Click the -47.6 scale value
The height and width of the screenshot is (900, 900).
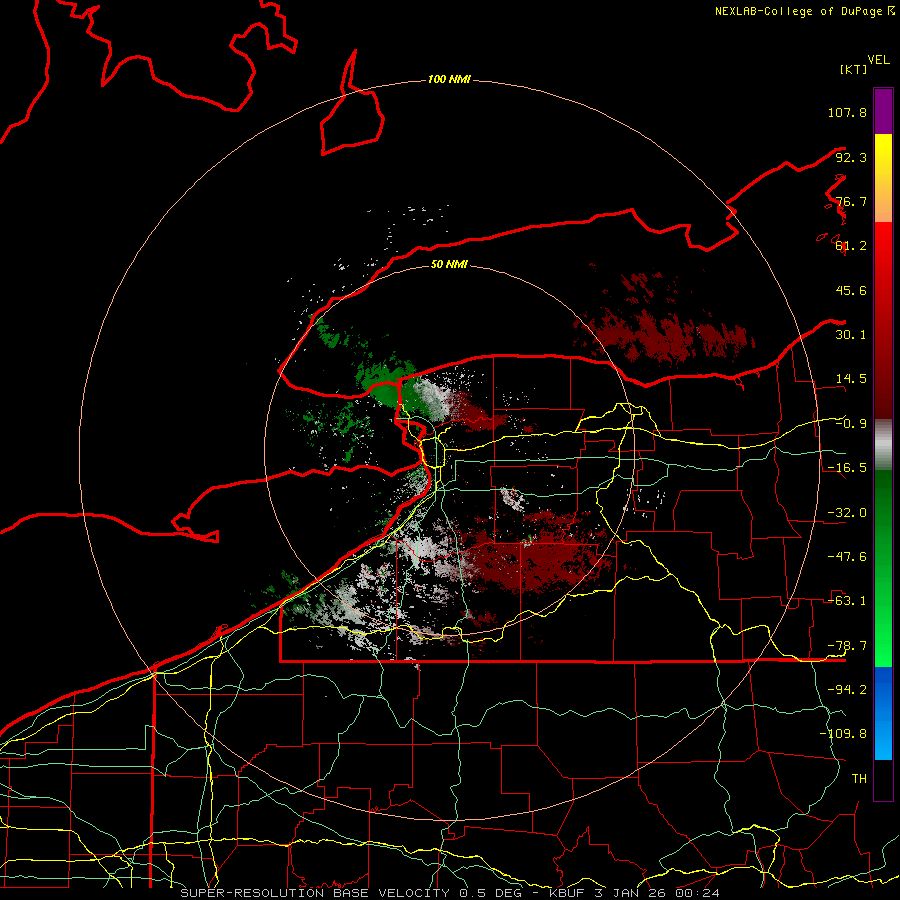tap(847, 557)
